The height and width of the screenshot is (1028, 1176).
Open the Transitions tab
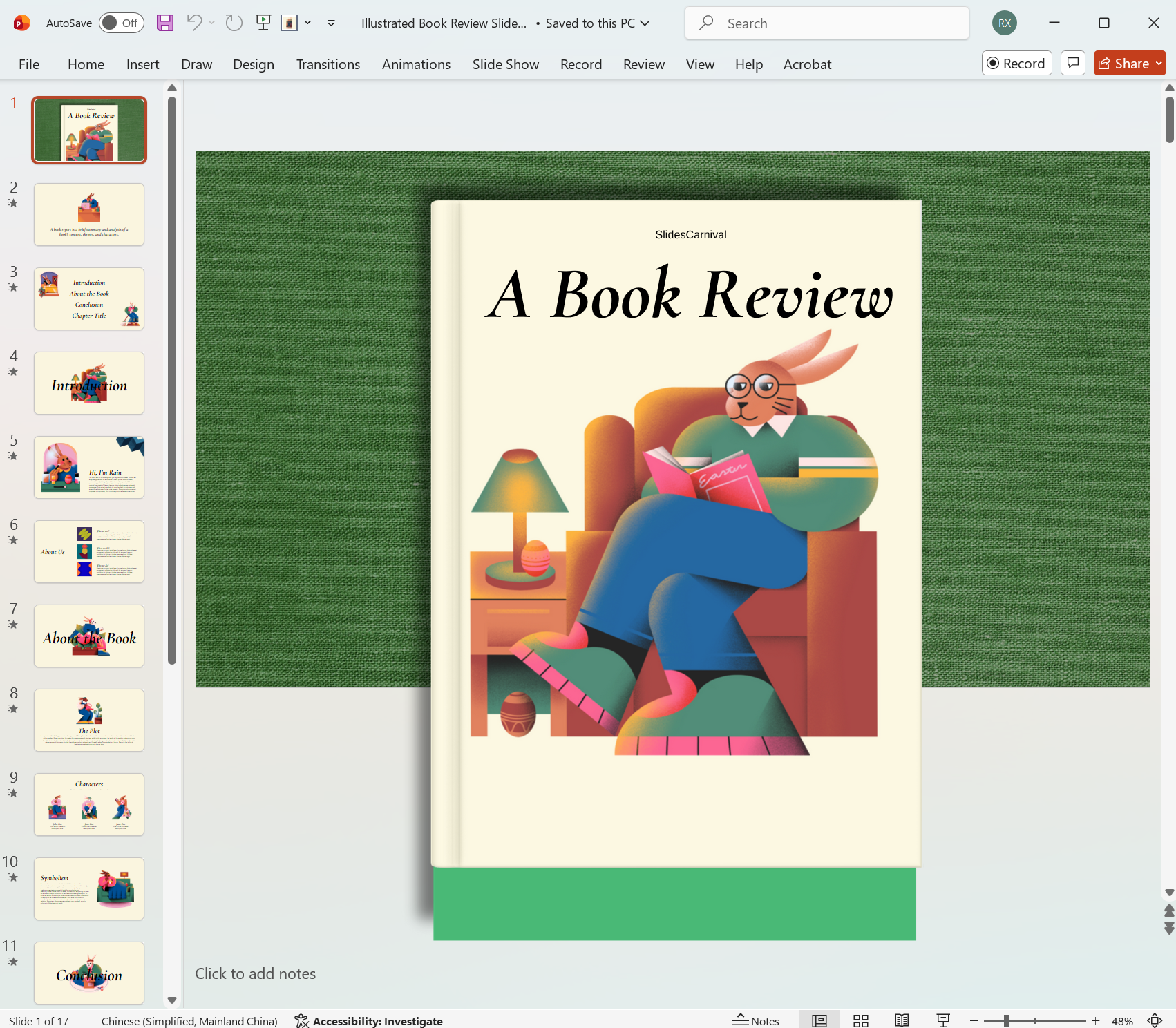[328, 64]
